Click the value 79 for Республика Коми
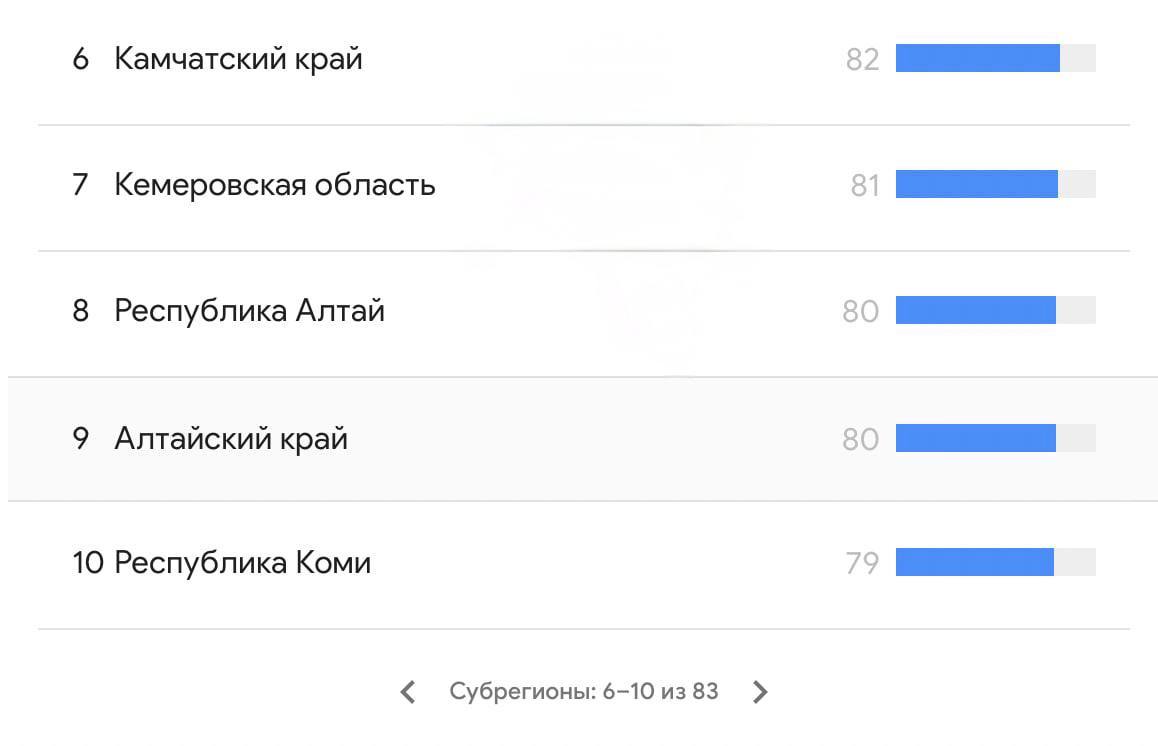The height and width of the screenshot is (746, 1158). coord(862,564)
